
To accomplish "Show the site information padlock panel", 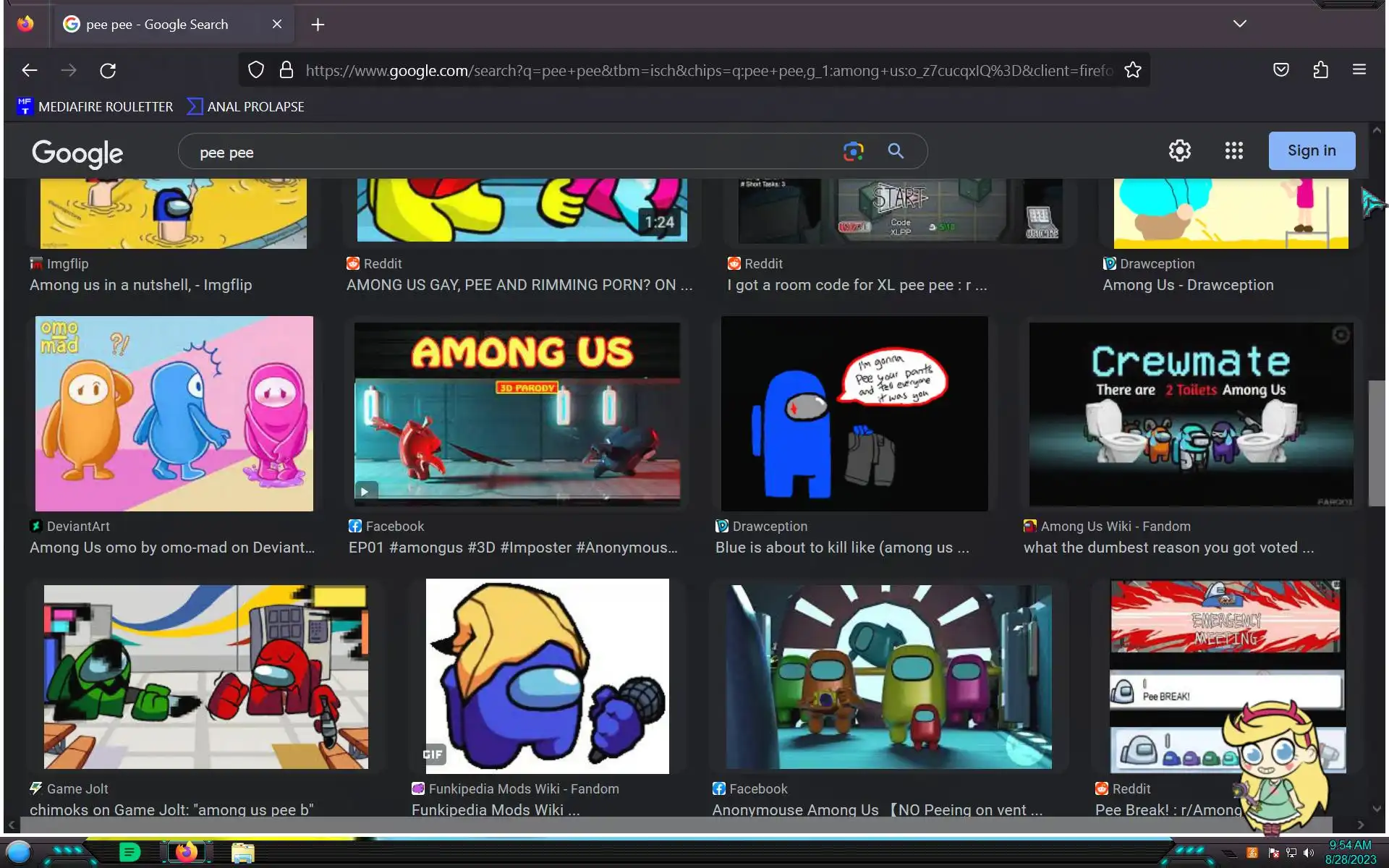I will (x=286, y=70).
